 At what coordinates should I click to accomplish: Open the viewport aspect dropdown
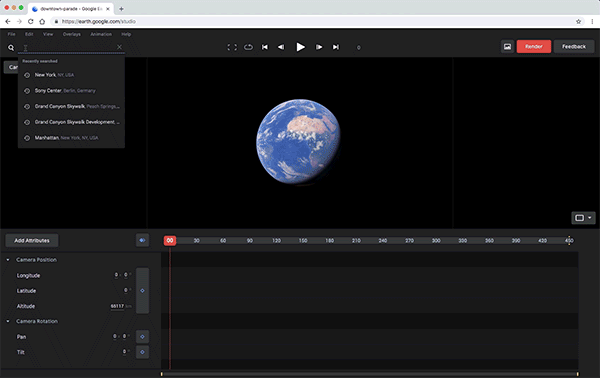(583, 218)
